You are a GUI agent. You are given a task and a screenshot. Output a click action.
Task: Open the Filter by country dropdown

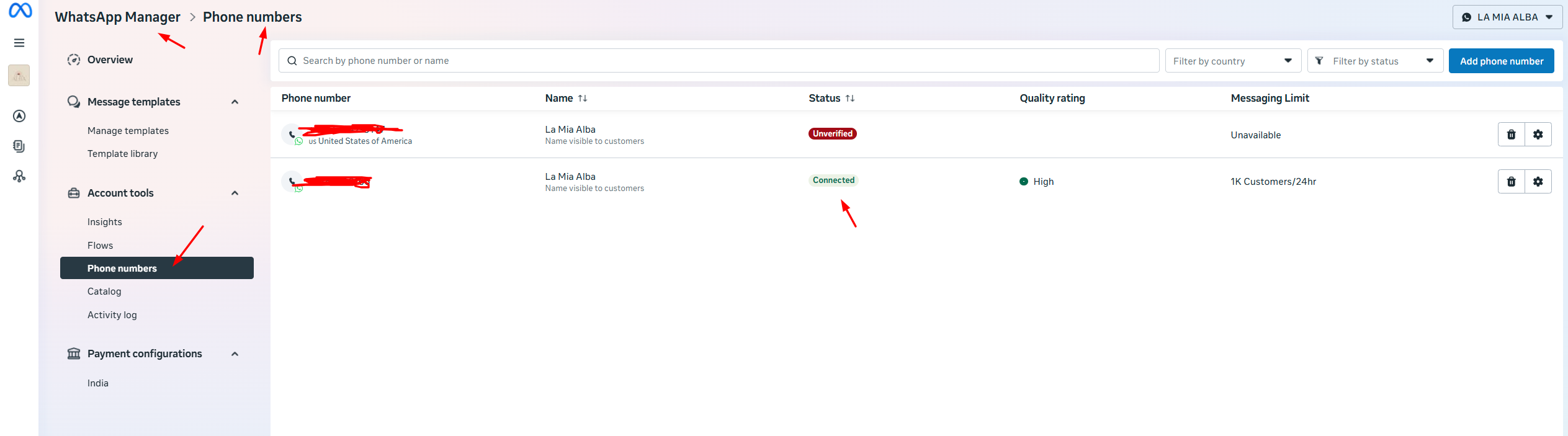click(x=1233, y=61)
